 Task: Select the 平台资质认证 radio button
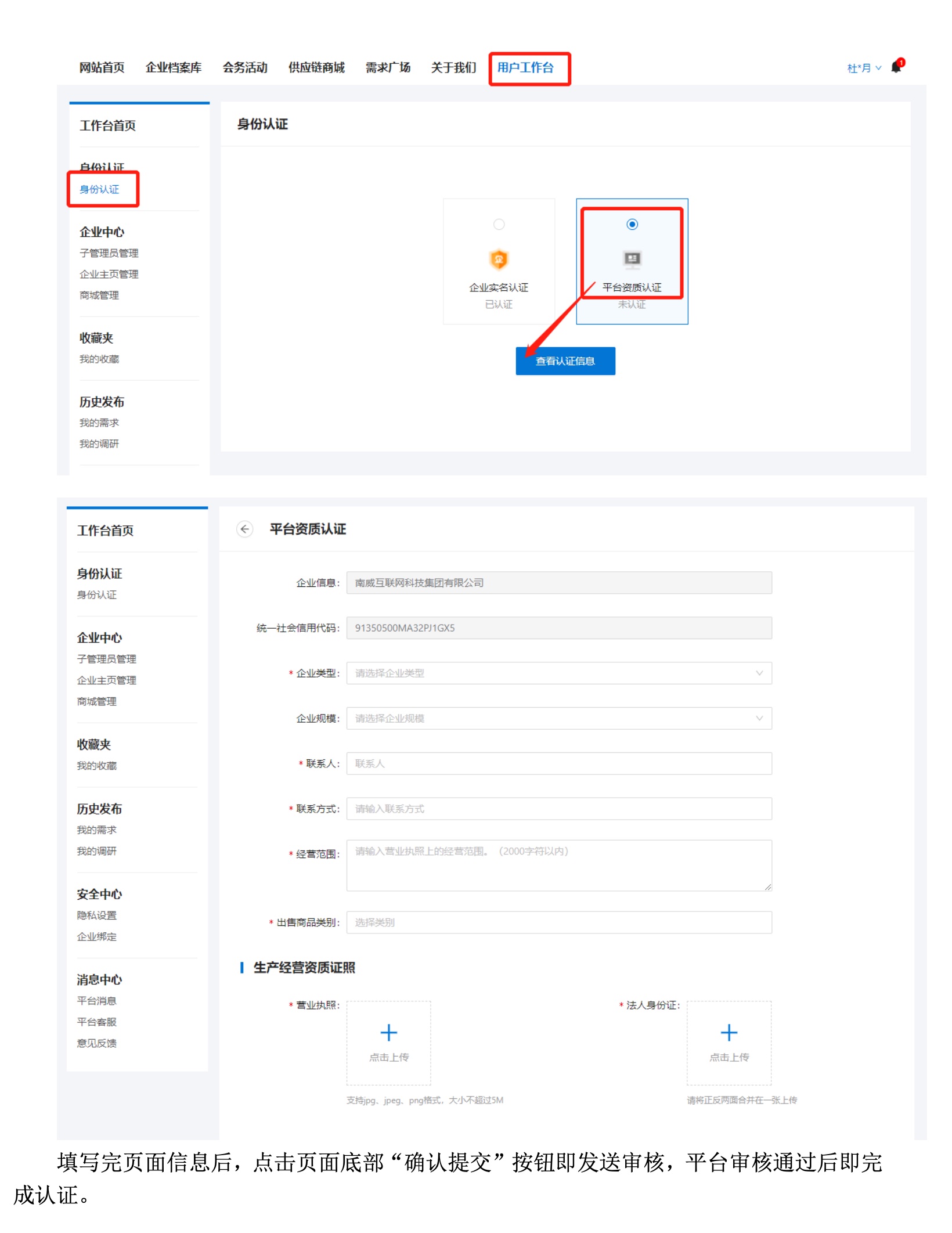pos(632,224)
